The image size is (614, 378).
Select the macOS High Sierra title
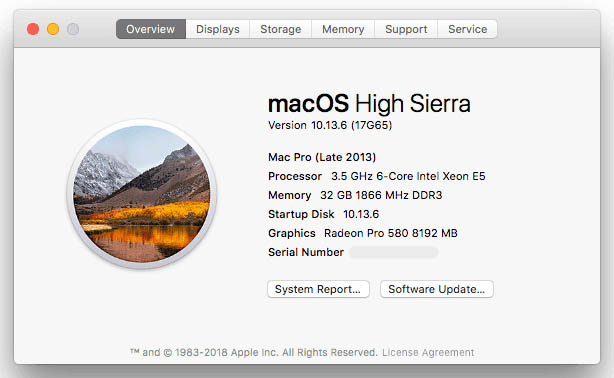tap(369, 104)
